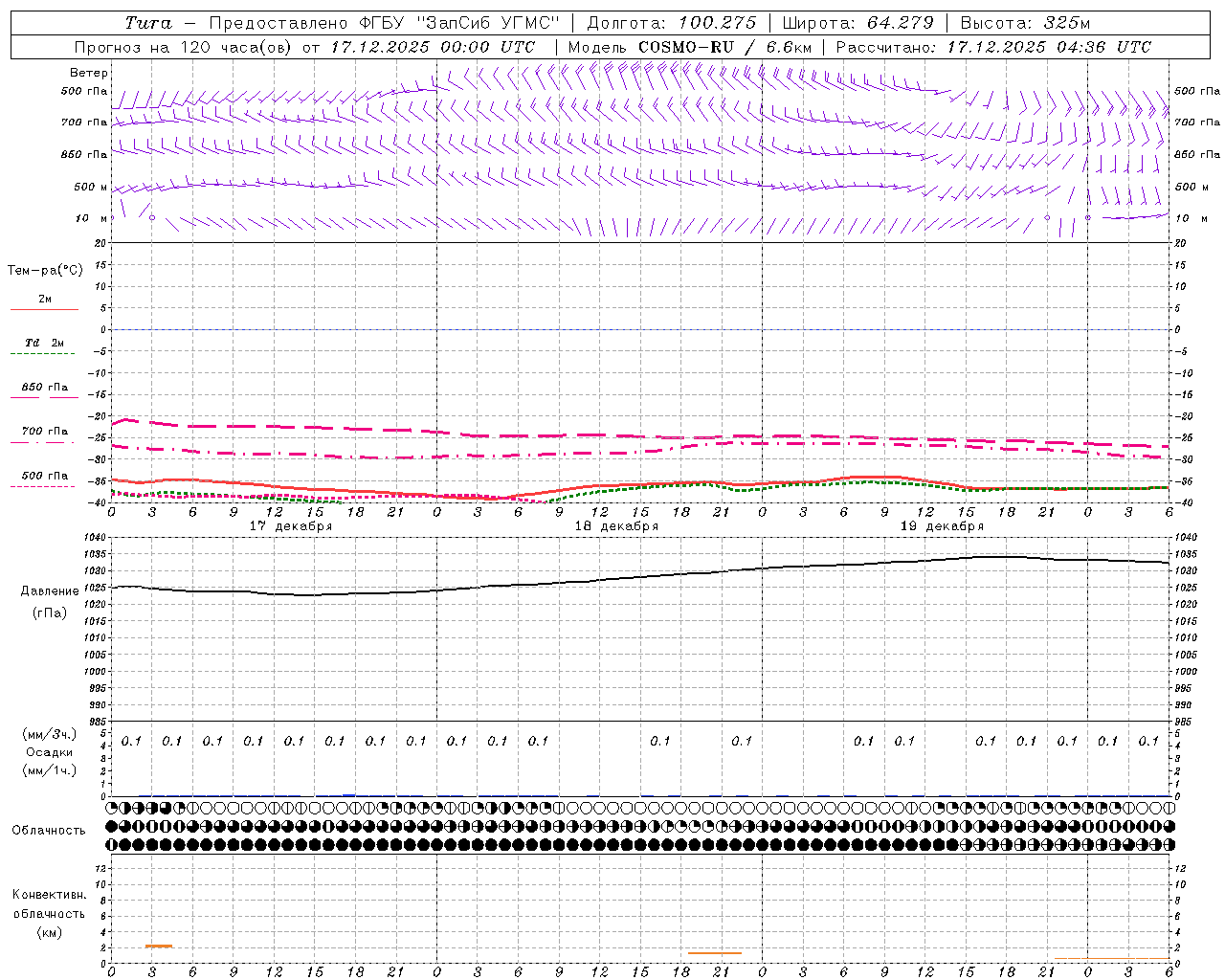Click "Прогноз на 120 часа(ов)" forecast text
Viewport: 1225px width, 980px height.
184,47
